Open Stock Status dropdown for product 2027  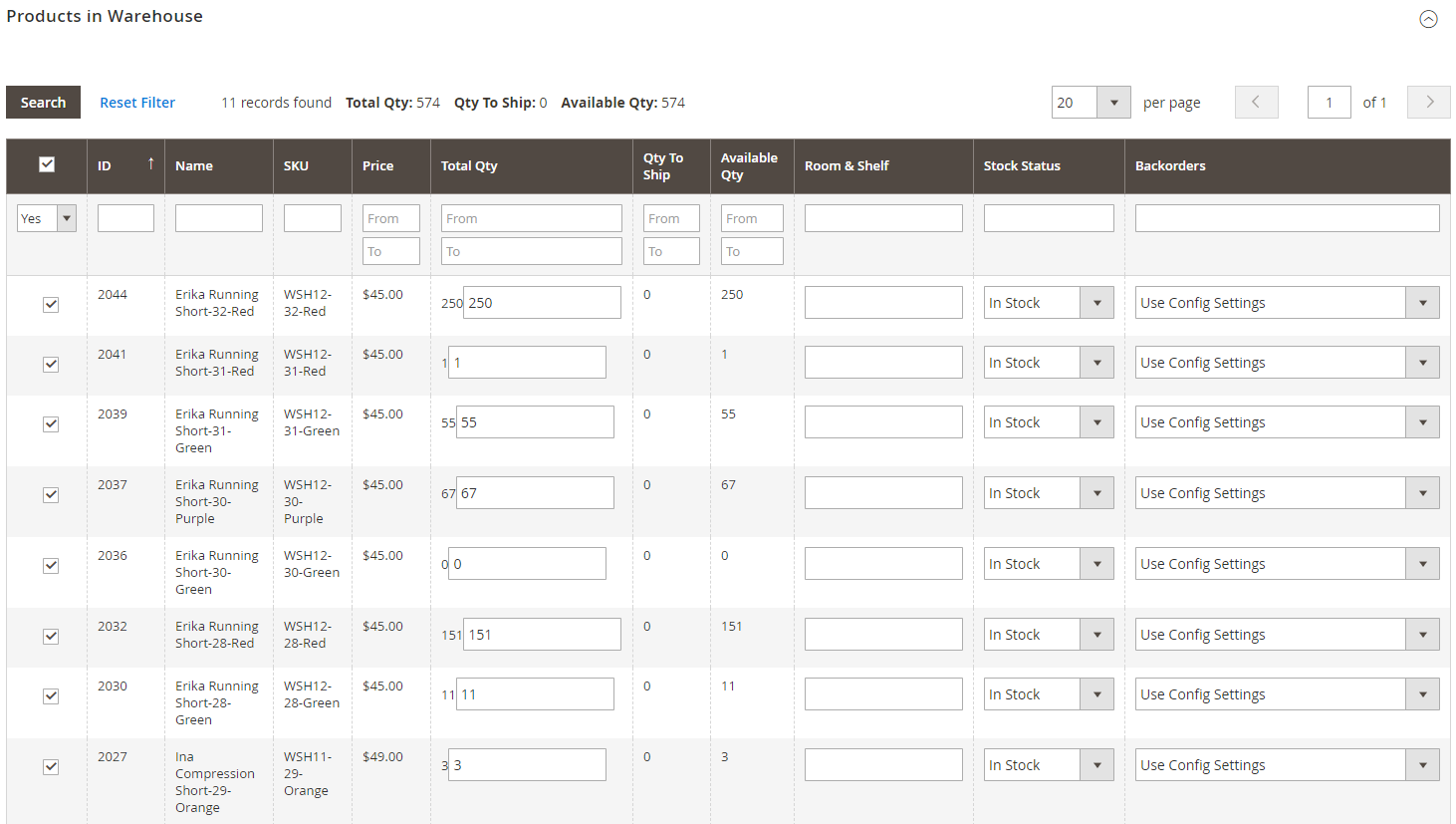pyautogui.click(x=1049, y=765)
